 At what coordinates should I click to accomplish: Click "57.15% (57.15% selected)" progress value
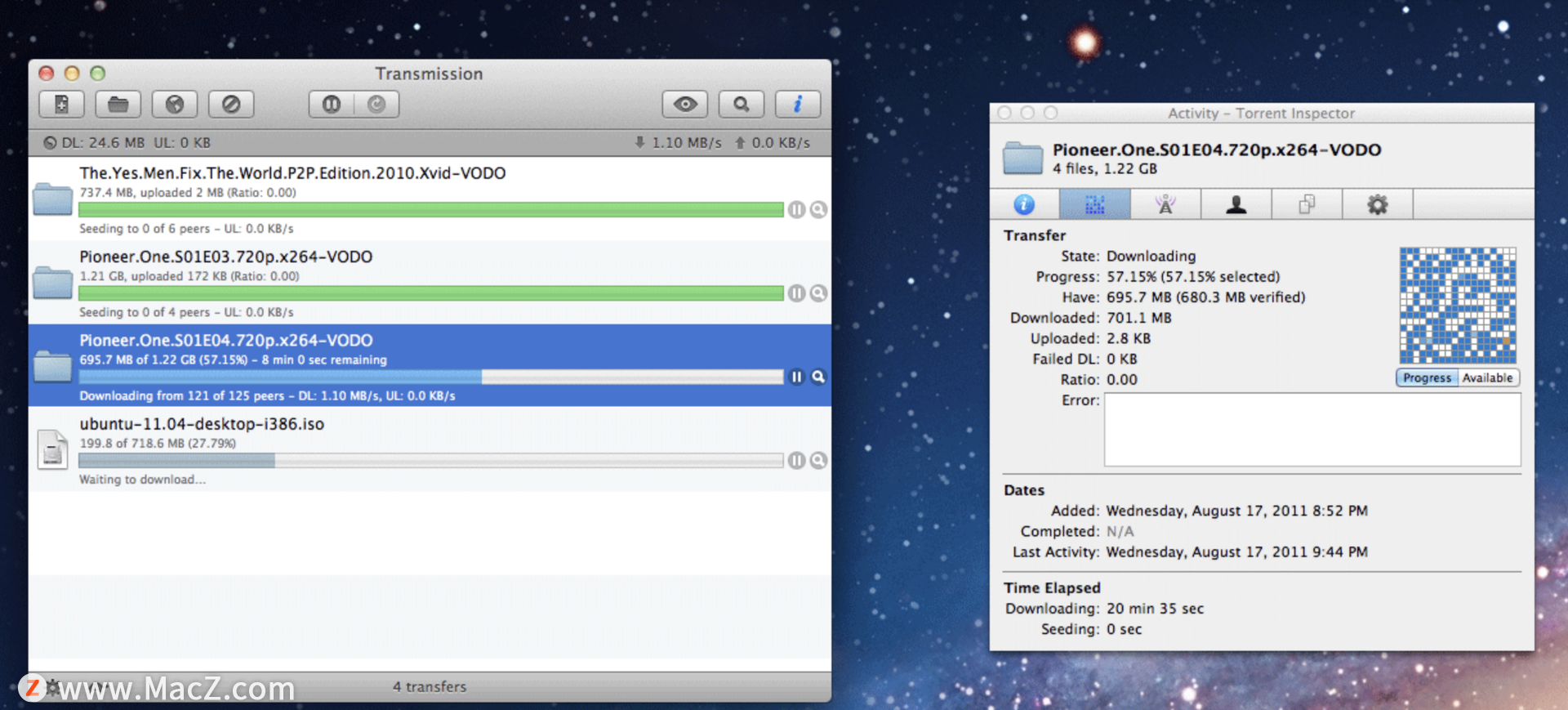pyautogui.click(x=1194, y=277)
